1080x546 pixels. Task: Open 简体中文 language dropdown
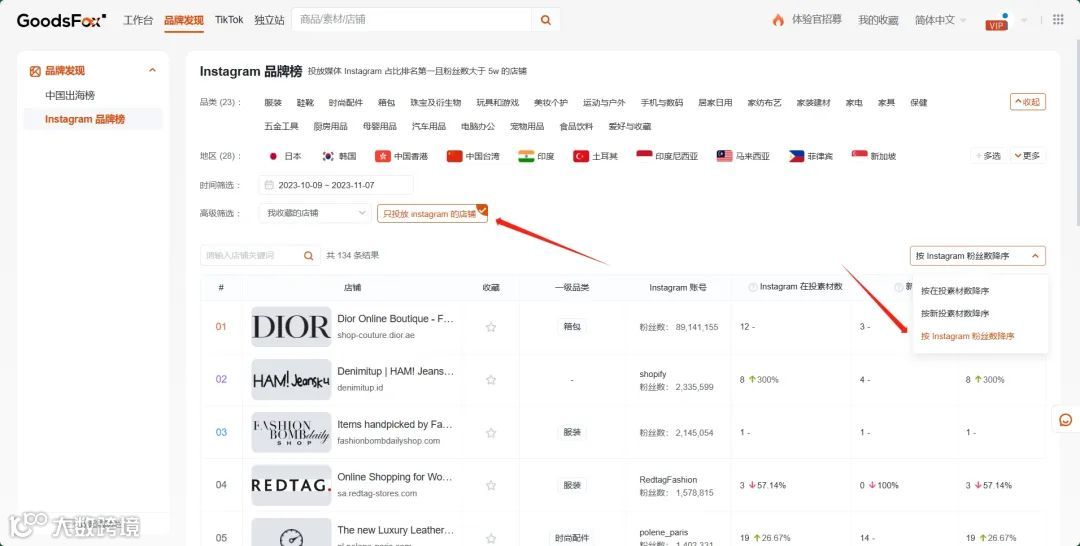coord(939,20)
